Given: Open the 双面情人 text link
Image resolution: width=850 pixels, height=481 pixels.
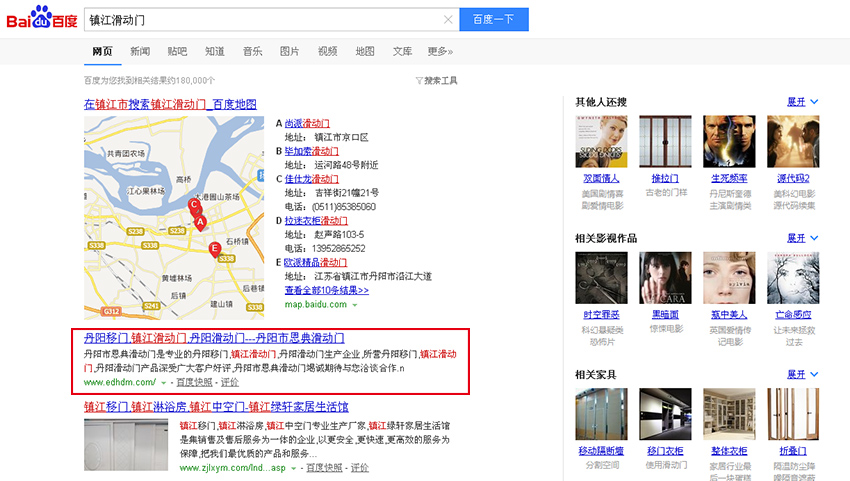Looking at the screenshot, I should click(601, 178).
